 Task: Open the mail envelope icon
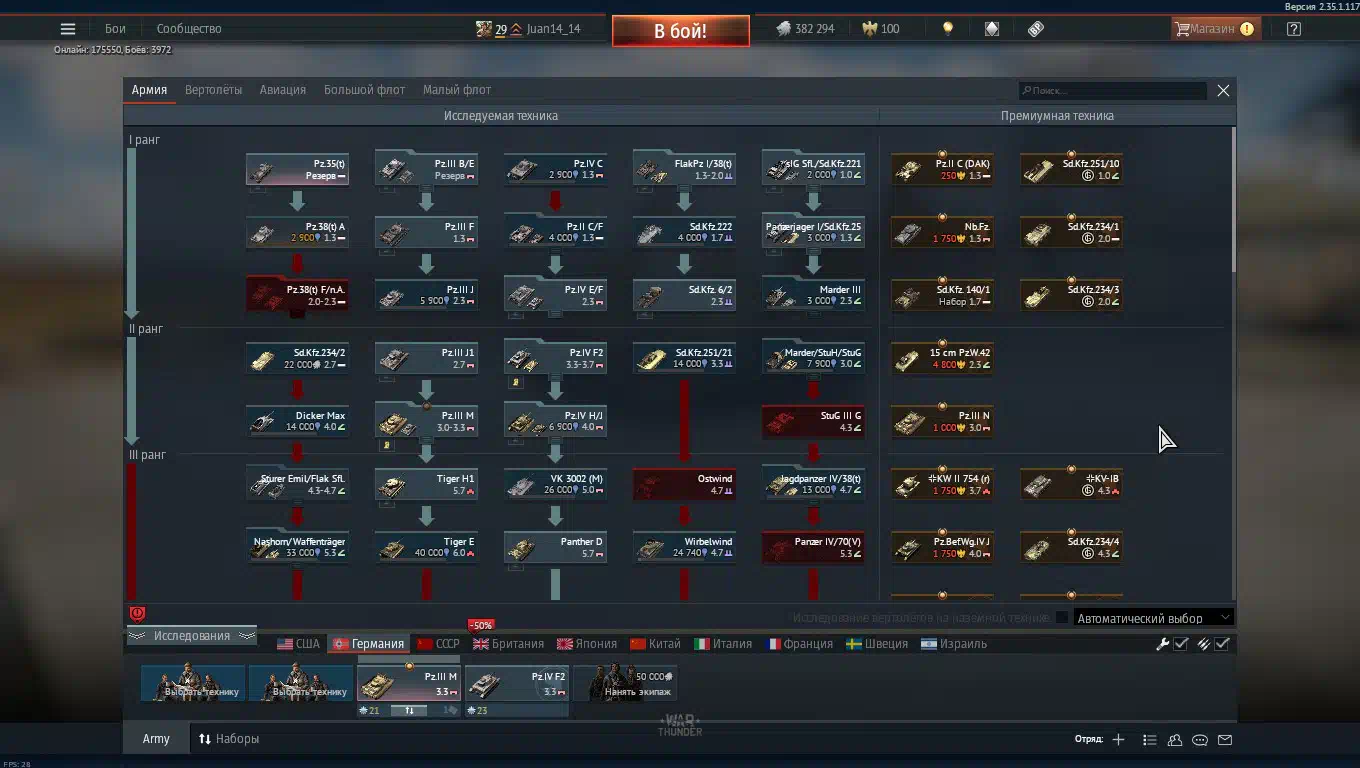click(1225, 740)
